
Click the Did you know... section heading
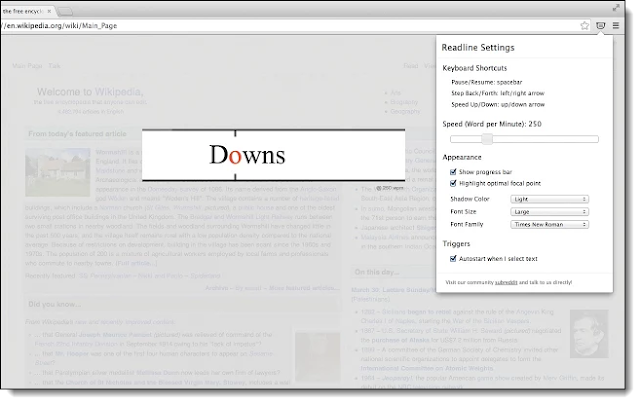(x=55, y=304)
